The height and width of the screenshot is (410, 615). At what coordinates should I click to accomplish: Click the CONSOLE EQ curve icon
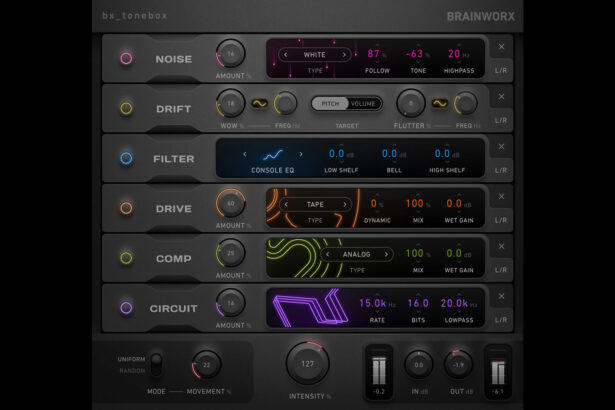273,155
